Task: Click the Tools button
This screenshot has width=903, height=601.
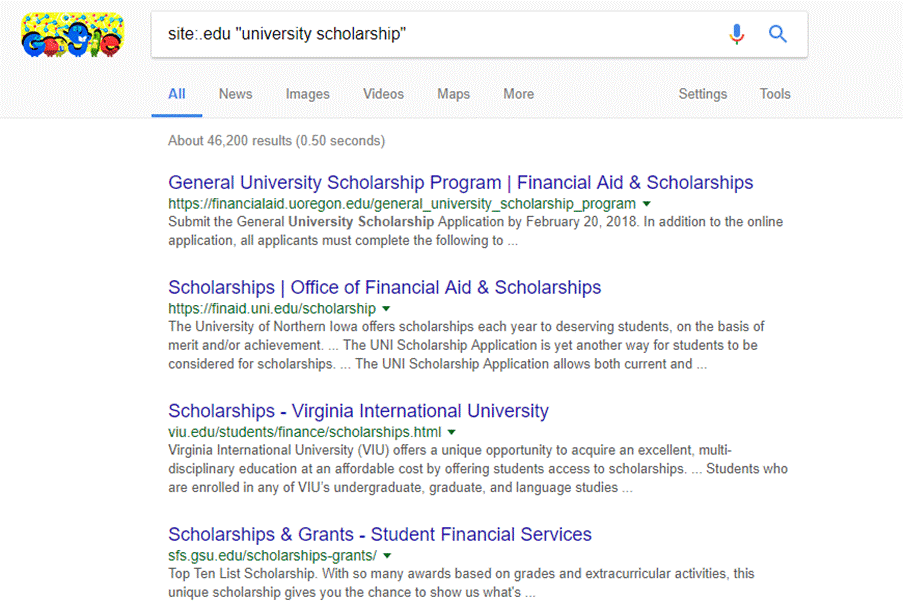Action: pos(775,94)
